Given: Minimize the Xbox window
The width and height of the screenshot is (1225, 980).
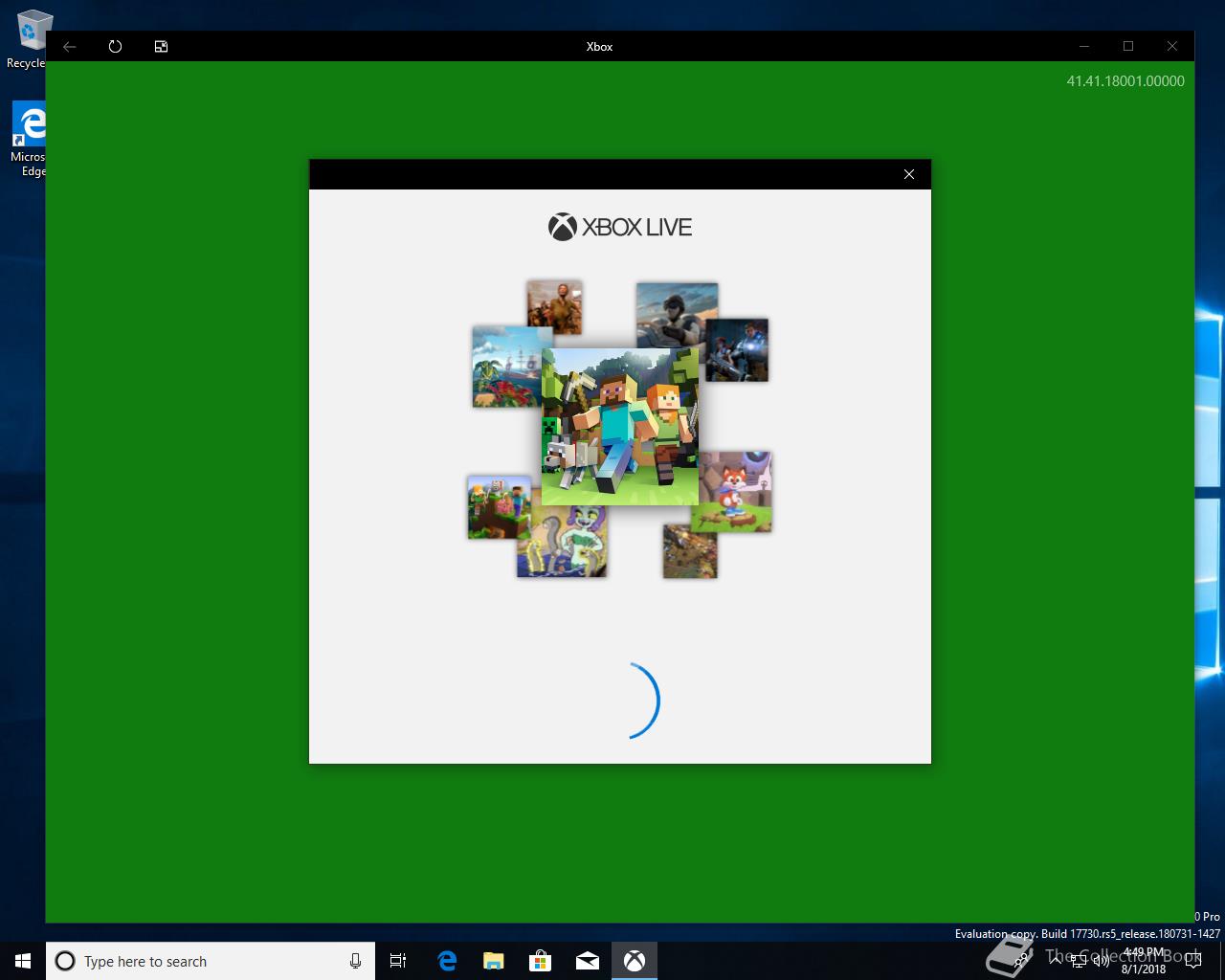Looking at the screenshot, I should (x=1084, y=46).
